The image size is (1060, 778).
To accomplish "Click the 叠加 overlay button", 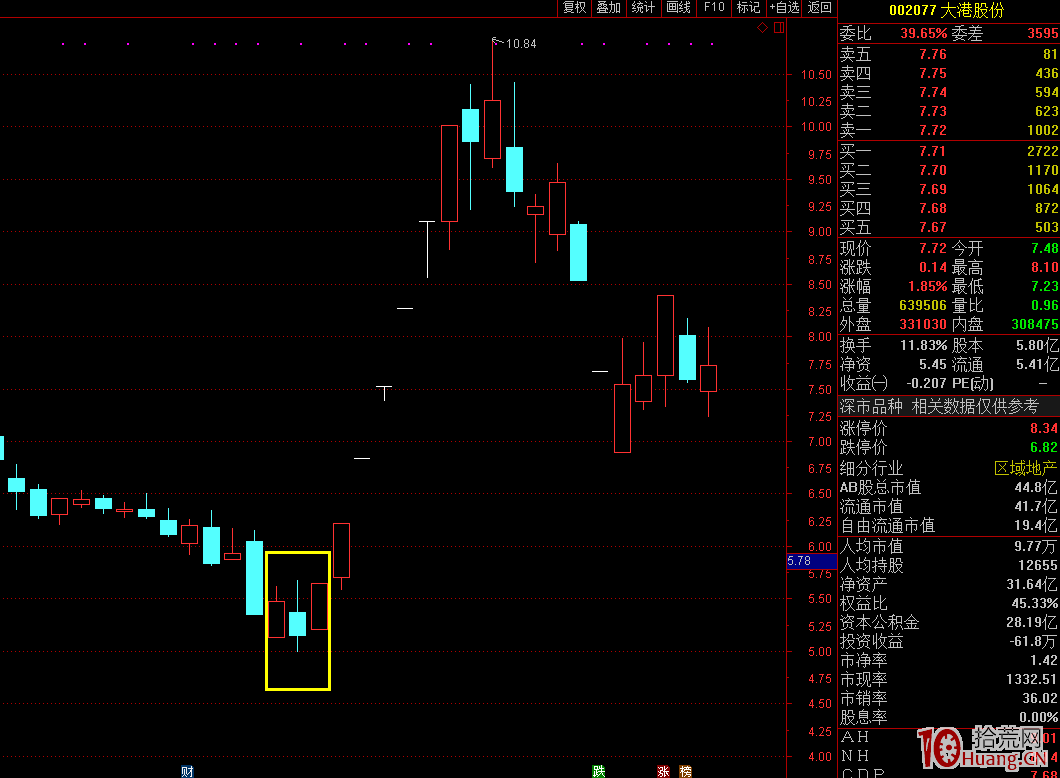I will point(608,7).
